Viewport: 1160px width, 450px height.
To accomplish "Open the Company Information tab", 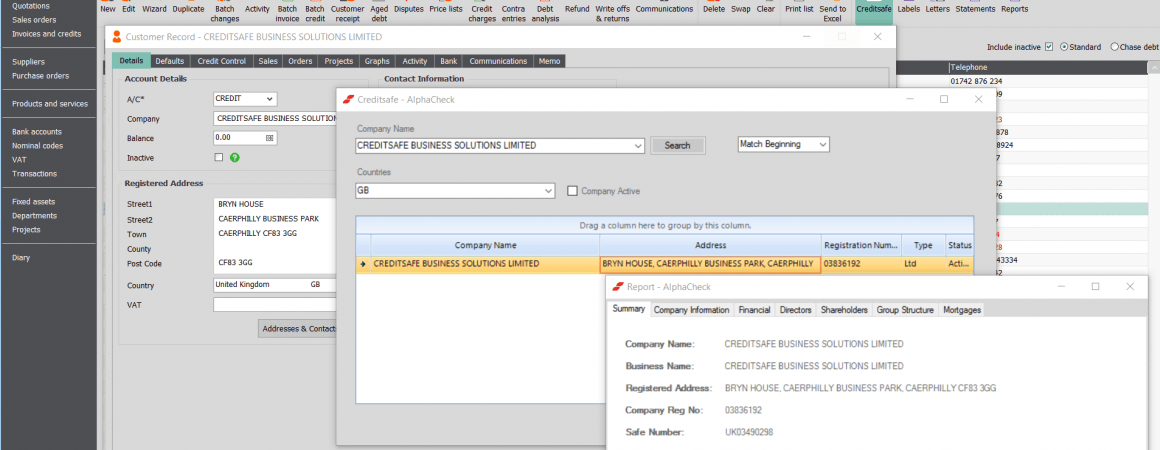I will point(692,310).
